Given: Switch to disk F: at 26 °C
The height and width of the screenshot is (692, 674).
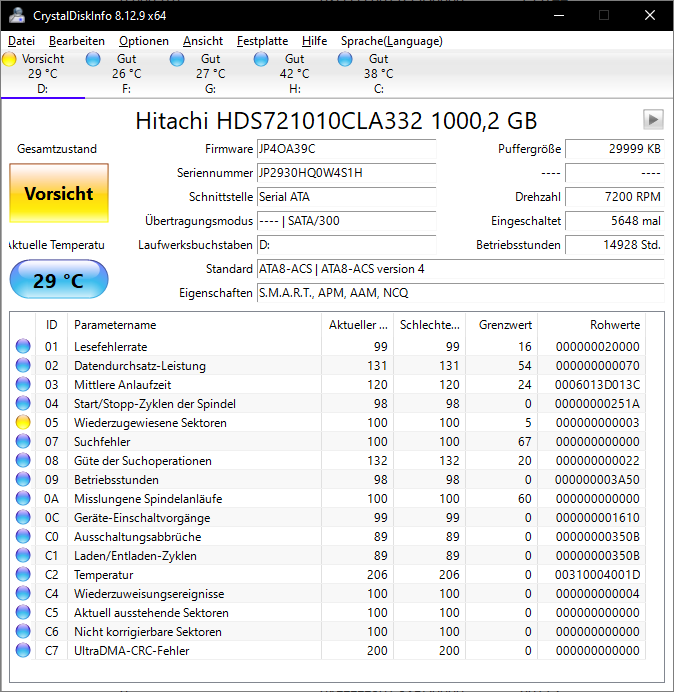Looking at the screenshot, I should click(x=126, y=74).
